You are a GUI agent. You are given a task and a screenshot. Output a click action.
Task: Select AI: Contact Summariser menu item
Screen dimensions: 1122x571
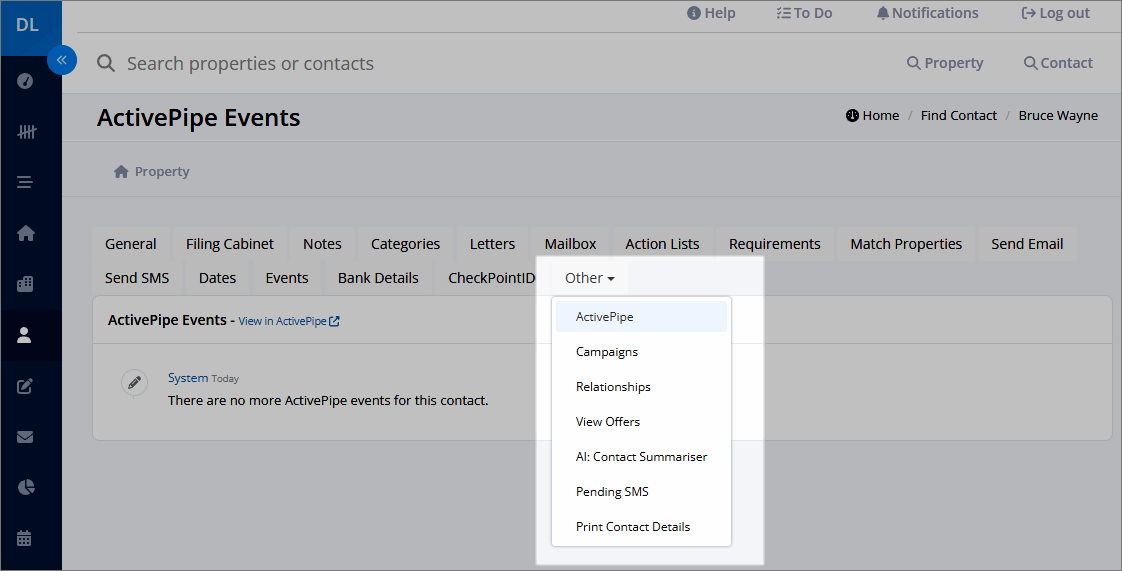[x=641, y=457]
